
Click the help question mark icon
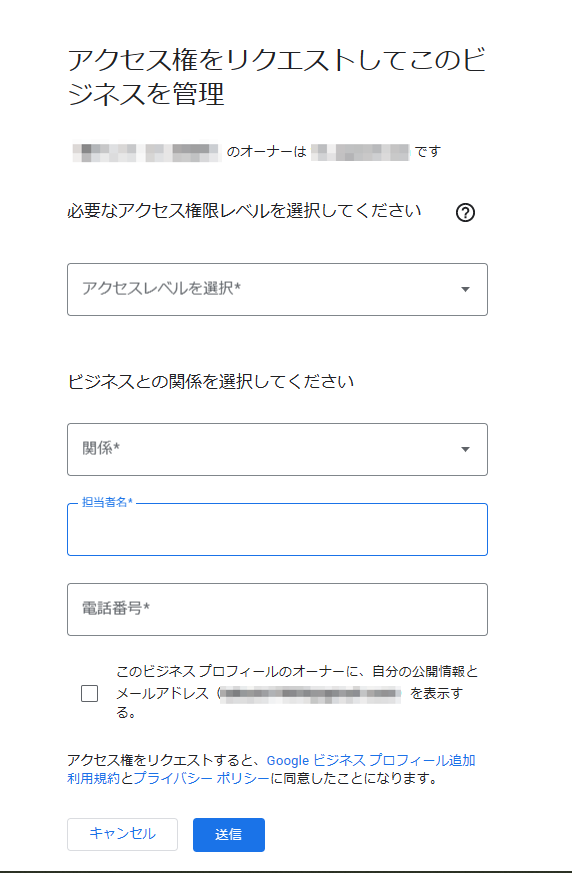465,212
